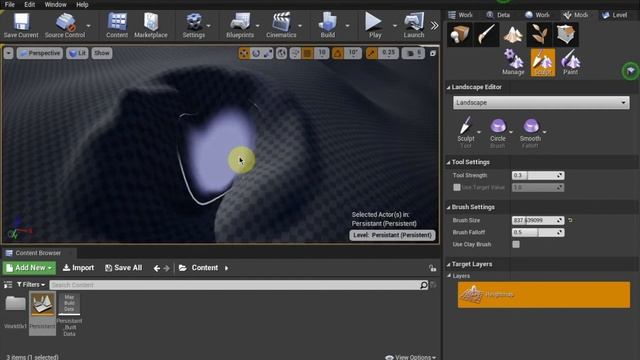Expand the toolbar overflow chevrons

[434, 25]
